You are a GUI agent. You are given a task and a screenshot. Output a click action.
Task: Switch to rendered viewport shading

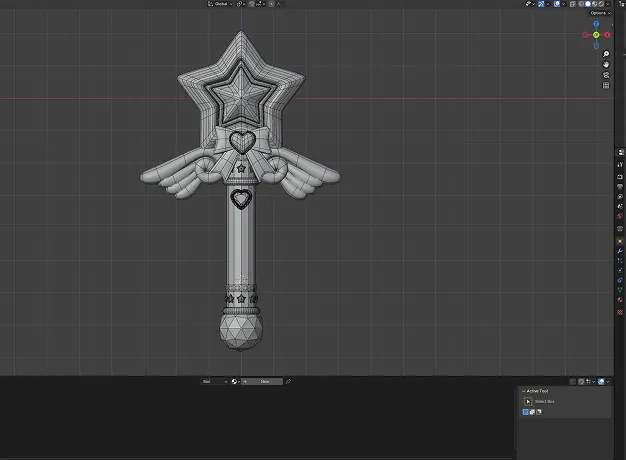pyautogui.click(x=601, y=4)
